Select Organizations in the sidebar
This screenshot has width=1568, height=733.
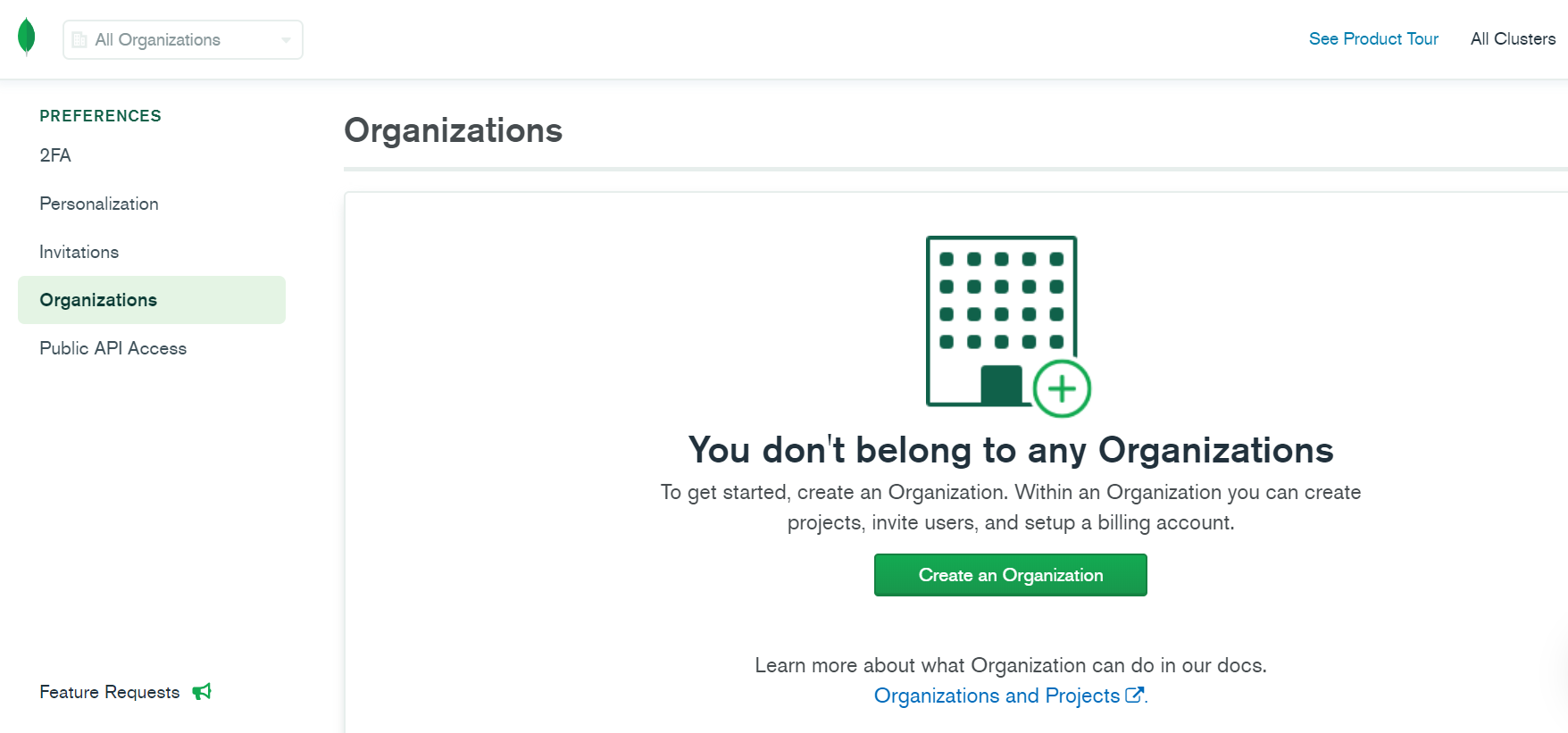click(x=98, y=300)
